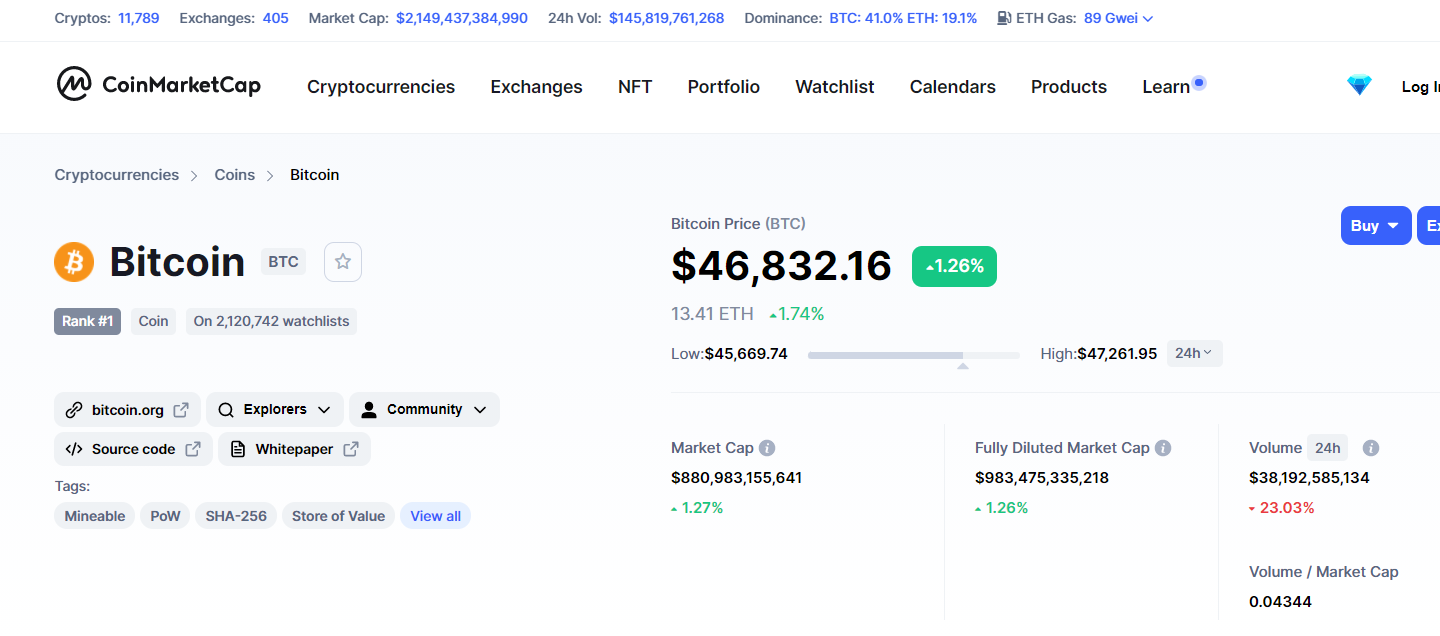1440x636 pixels.
Task: Open the 24h range dropdown by High price
Action: [x=1194, y=353]
